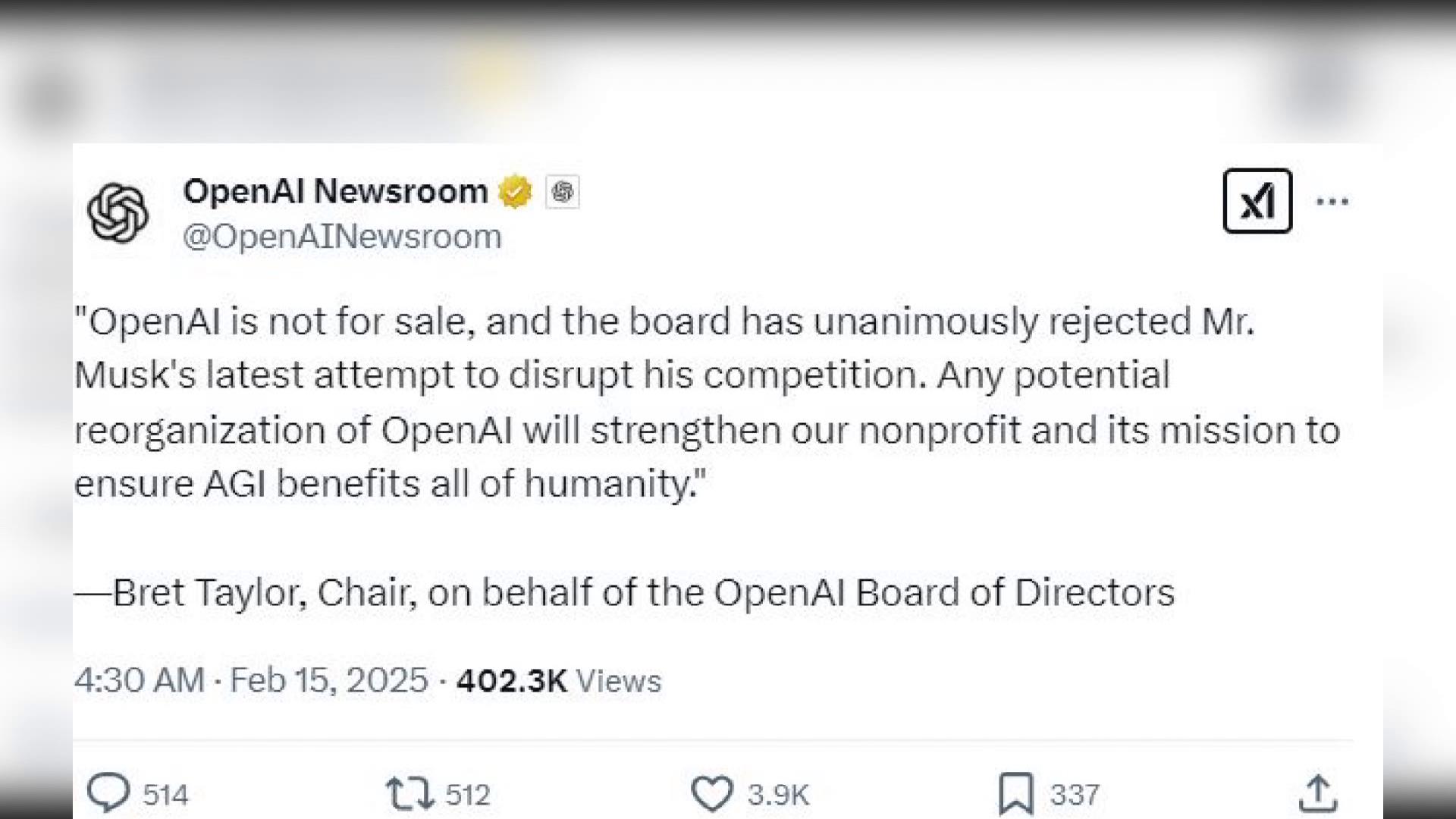Image resolution: width=1456 pixels, height=819 pixels.
Task: Like the post with the heart icon
Action: 711,794
